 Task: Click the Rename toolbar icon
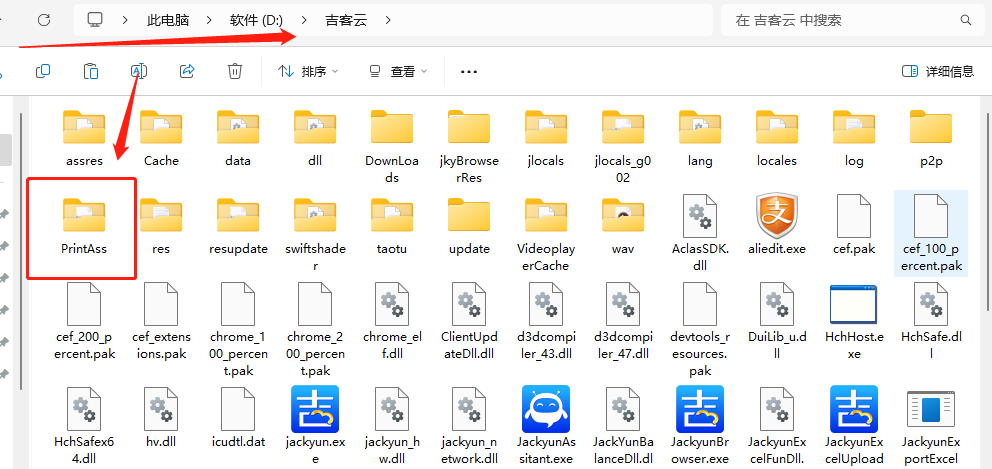(x=139, y=72)
